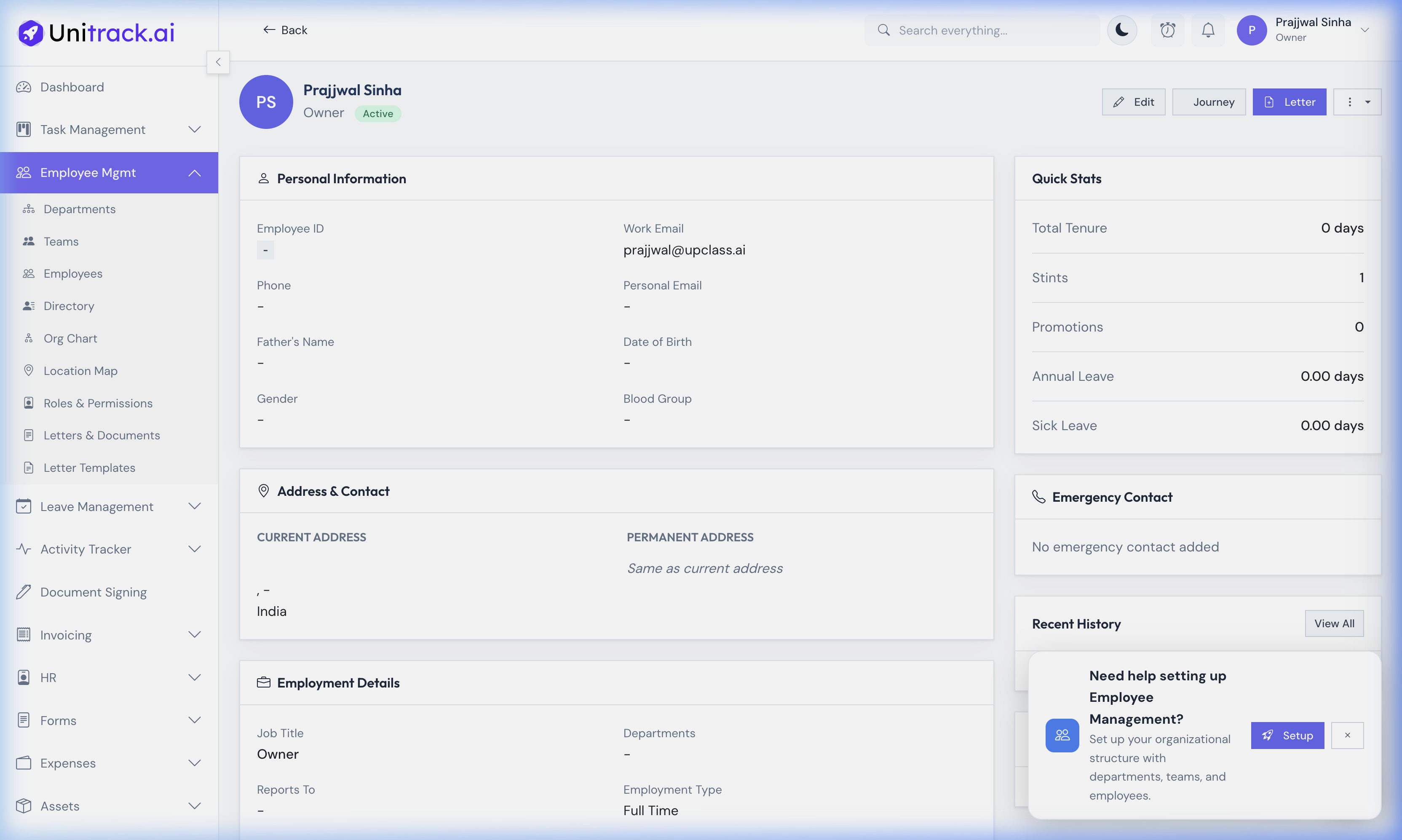
Task: Click the Unitrack.ai rocket logo
Action: (31, 33)
